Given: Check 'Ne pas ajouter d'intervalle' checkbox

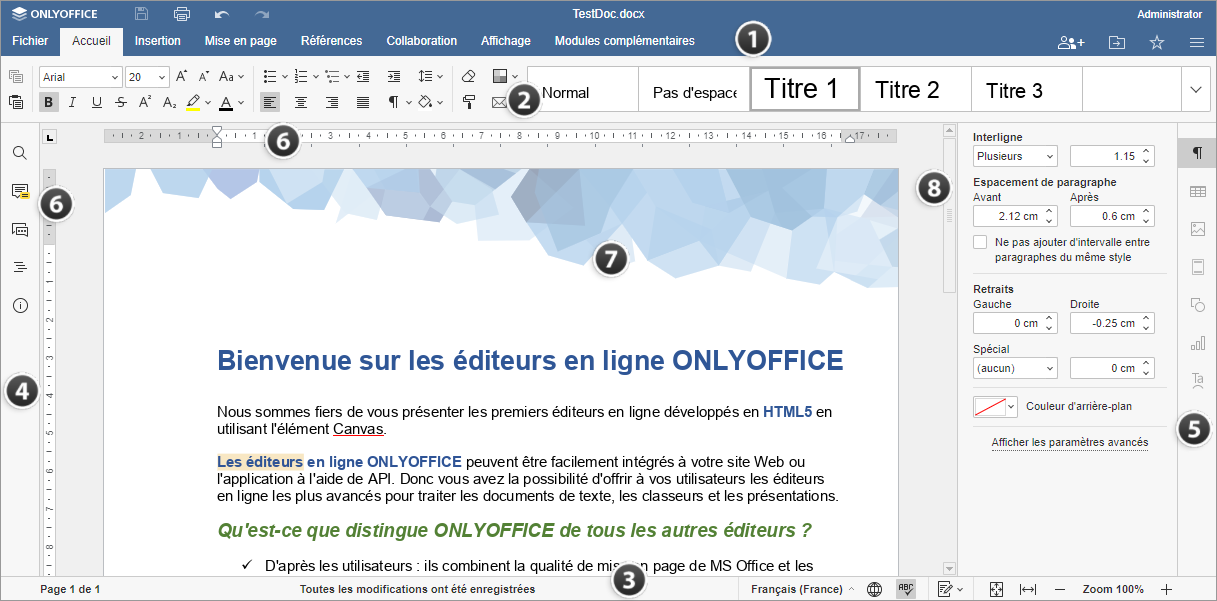Looking at the screenshot, I should click(980, 242).
